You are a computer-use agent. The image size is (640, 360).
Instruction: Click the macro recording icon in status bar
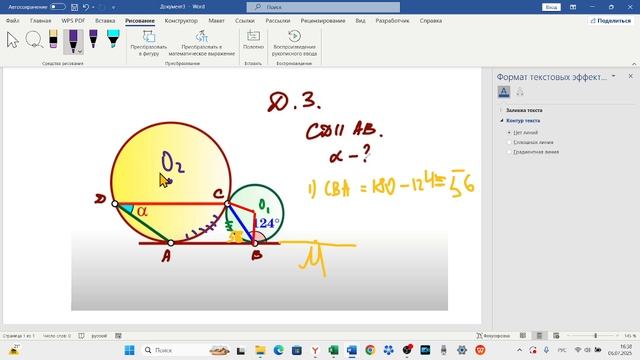click(118, 336)
